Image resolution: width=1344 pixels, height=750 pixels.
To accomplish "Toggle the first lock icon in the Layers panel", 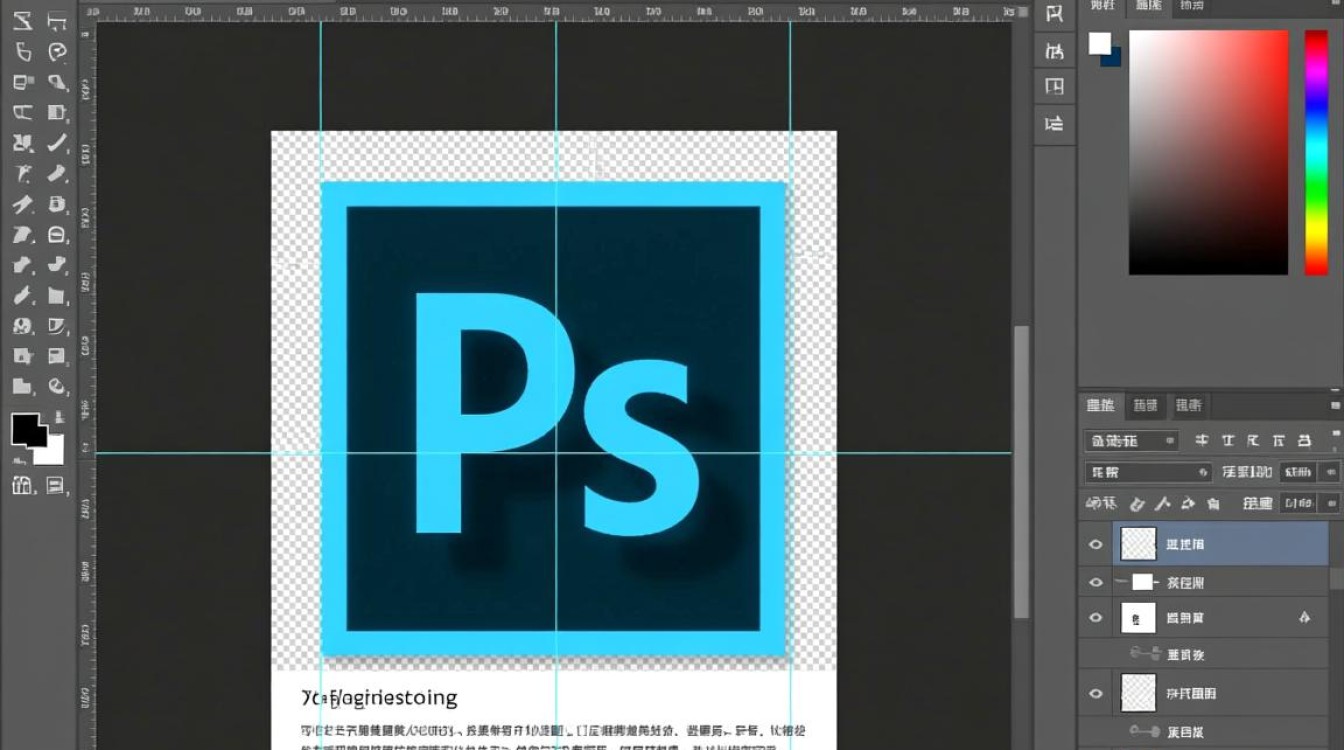I will pos(1137,504).
